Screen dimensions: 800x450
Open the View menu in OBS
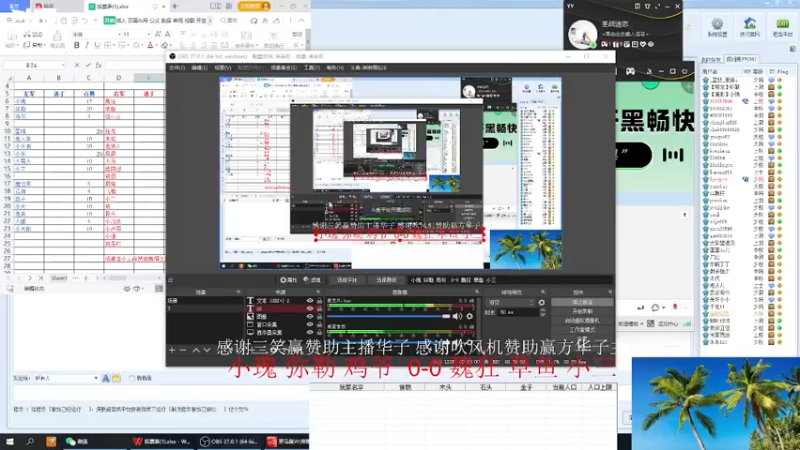pos(222,68)
